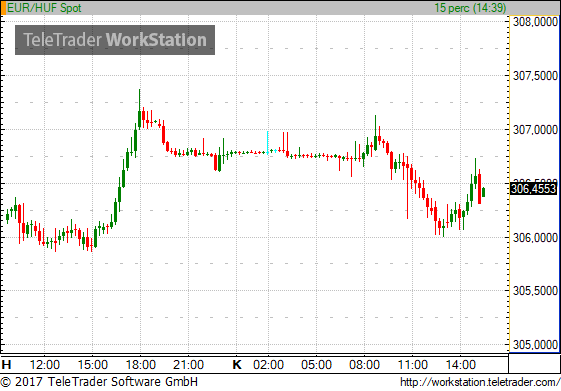Click the 308,0000 price axis label

coord(535,22)
